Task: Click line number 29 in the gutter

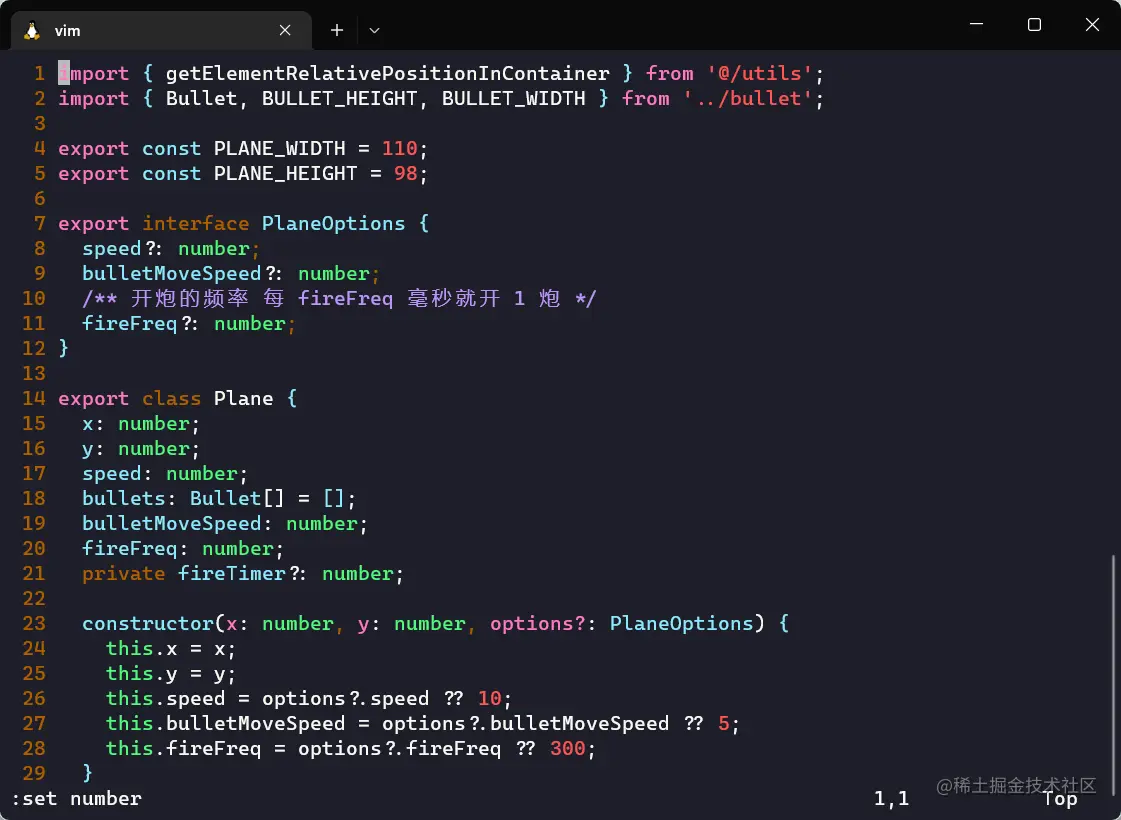Action: click(x=34, y=774)
